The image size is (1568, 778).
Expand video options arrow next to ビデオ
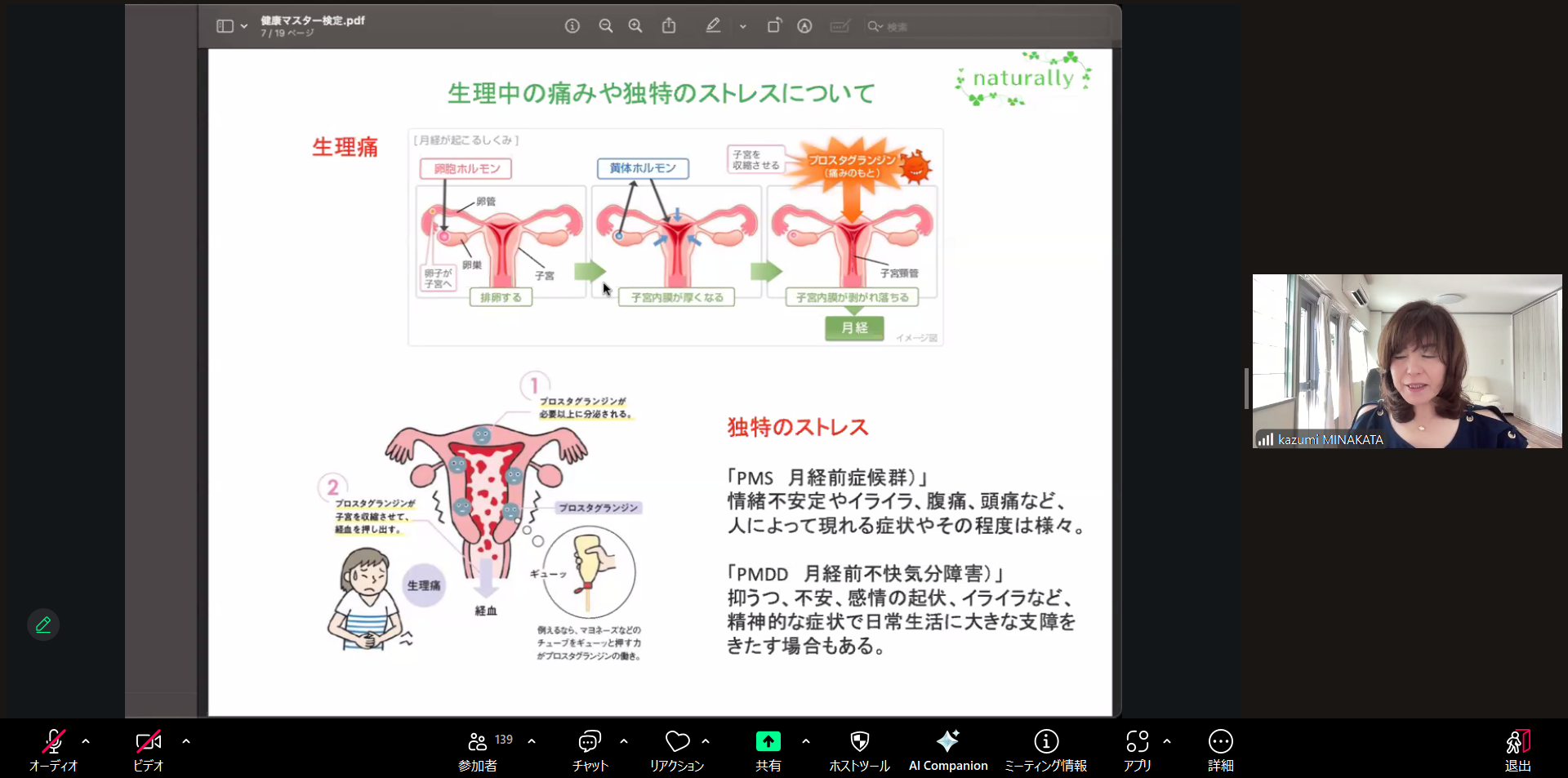click(x=186, y=741)
